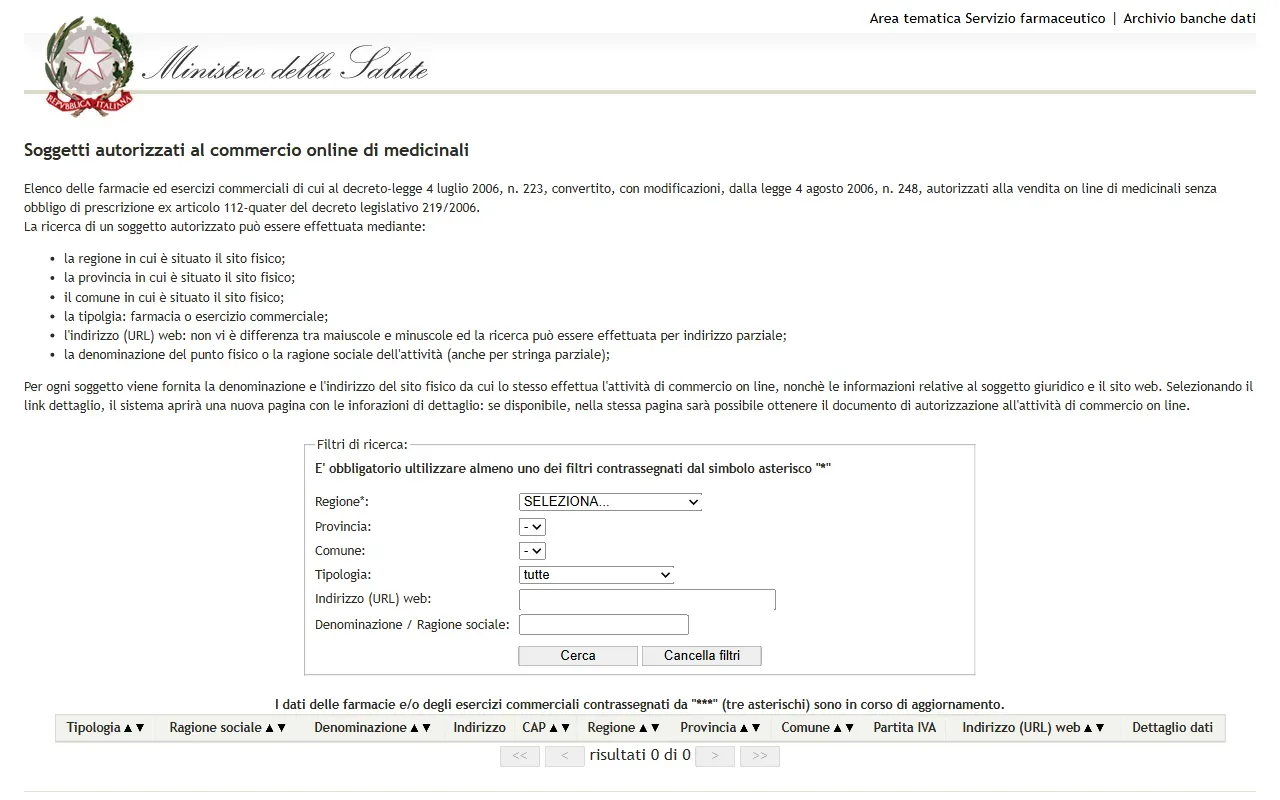Sort Comune column ascending with up arrow

click(x=838, y=728)
